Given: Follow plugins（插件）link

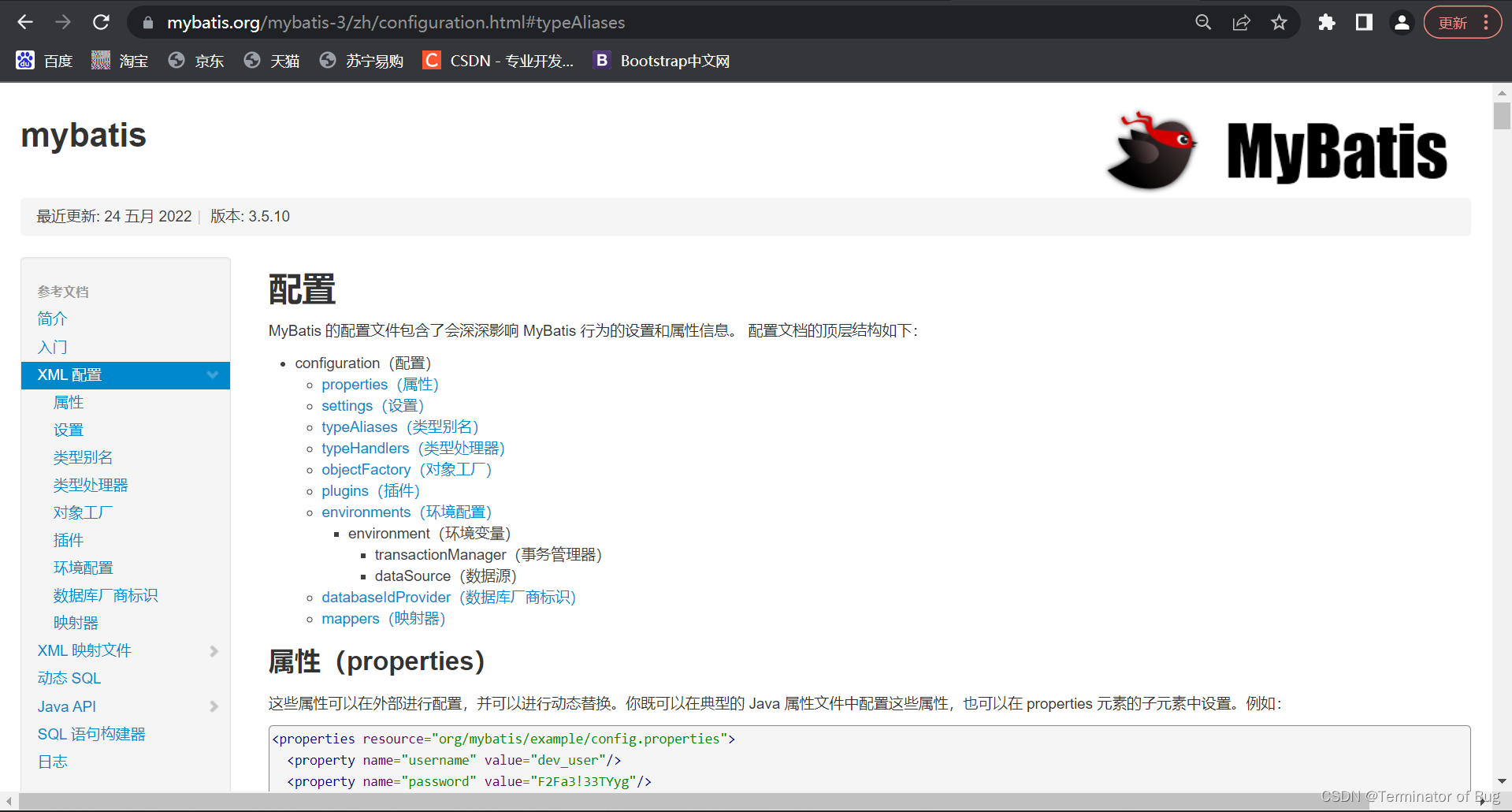Looking at the screenshot, I should 371,491.
